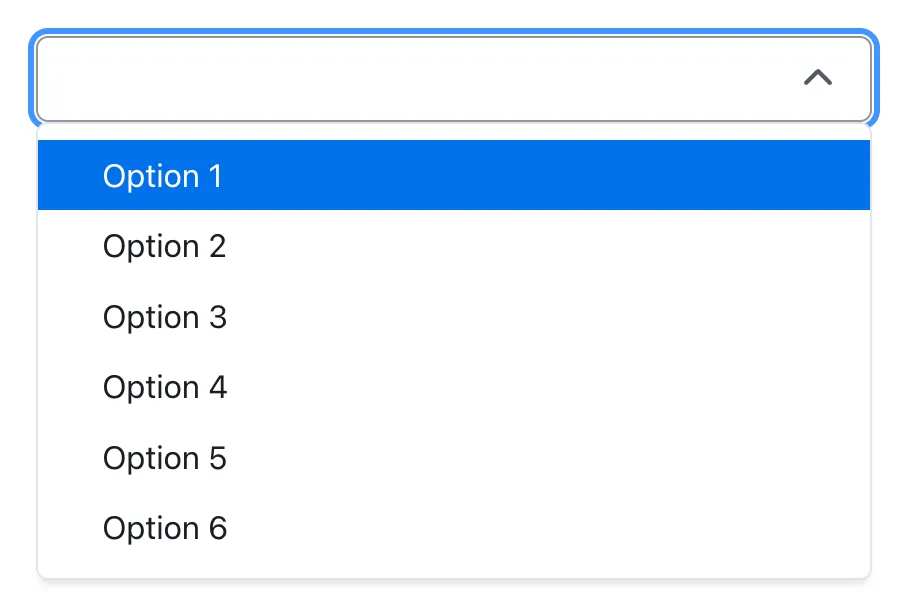Focus the blue-outlined combo box

pyautogui.click(x=420, y=78)
